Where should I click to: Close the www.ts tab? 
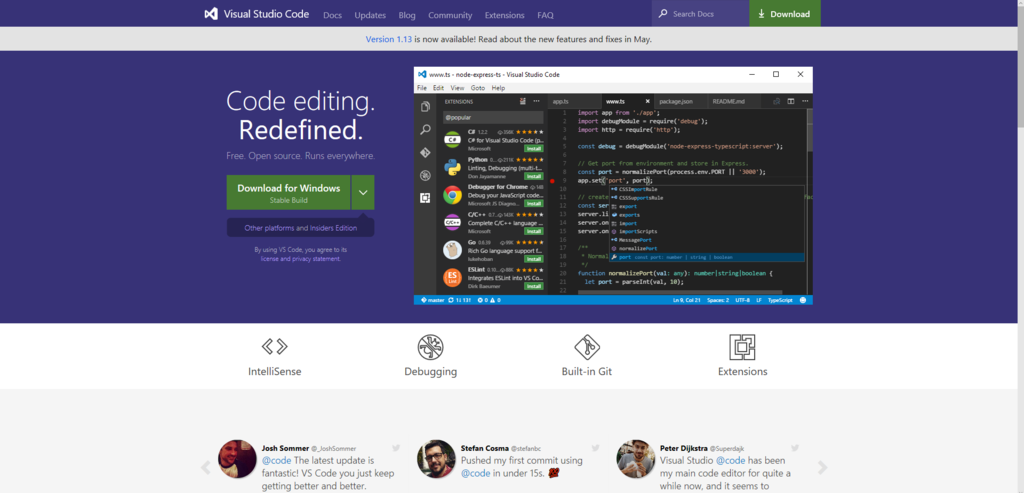click(648, 102)
